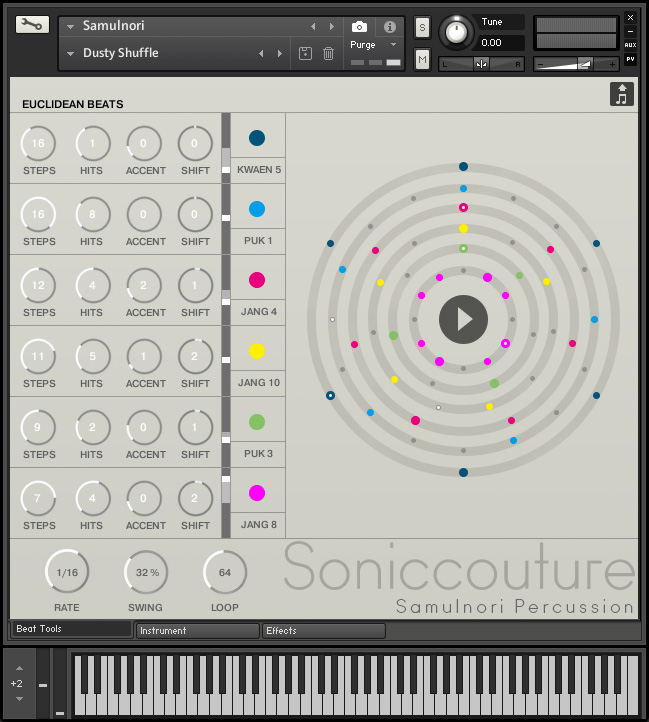Click the dark blue dot atop outer ring
The width and height of the screenshot is (649, 722).
[463, 166]
